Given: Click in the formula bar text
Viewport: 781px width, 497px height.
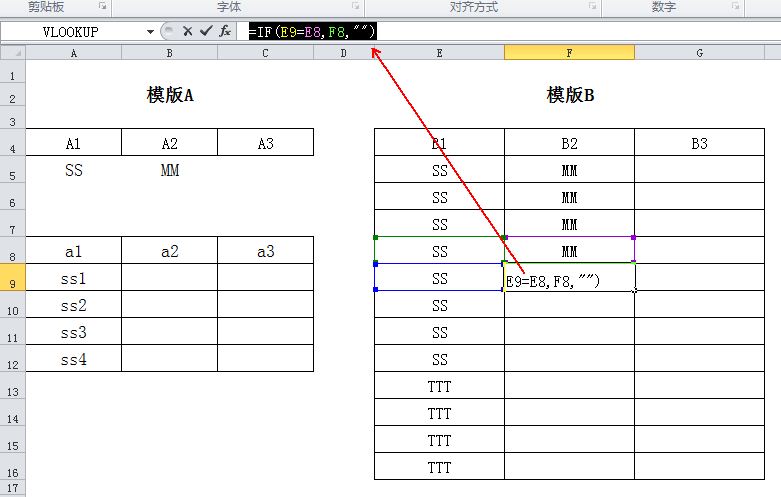Looking at the screenshot, I should coord(312,32).
